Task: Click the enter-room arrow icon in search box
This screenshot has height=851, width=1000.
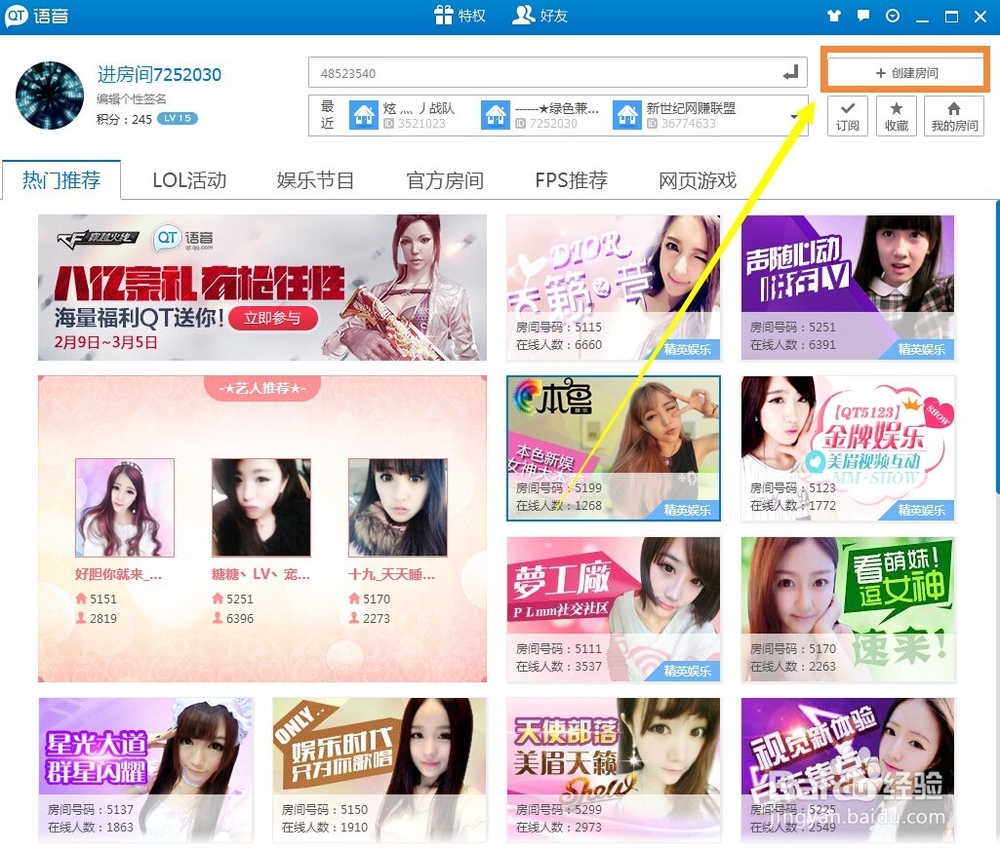Action: click(x=791, y=73)
